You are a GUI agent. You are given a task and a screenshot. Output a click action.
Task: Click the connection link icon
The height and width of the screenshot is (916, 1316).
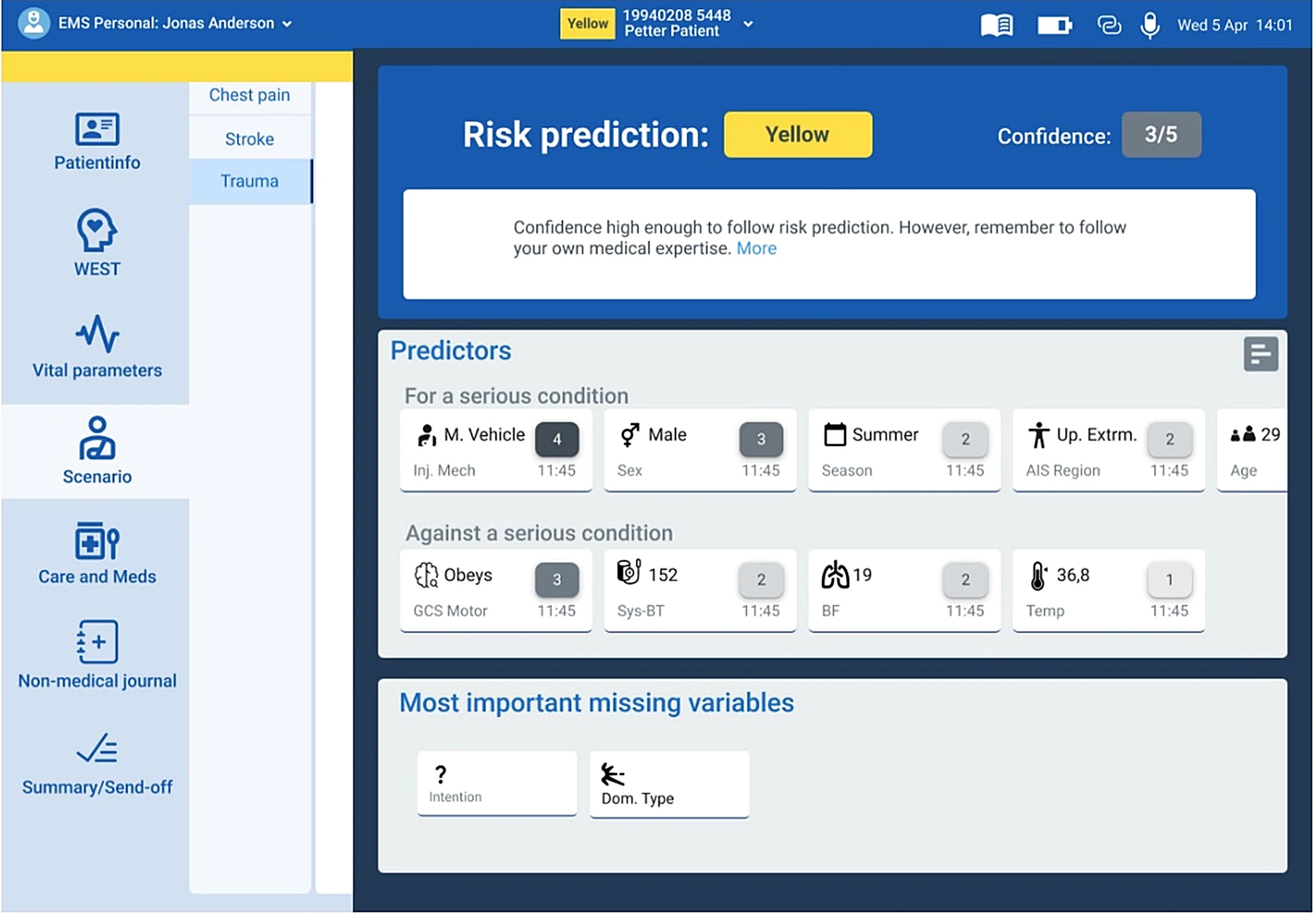(x=1109, y=25)
